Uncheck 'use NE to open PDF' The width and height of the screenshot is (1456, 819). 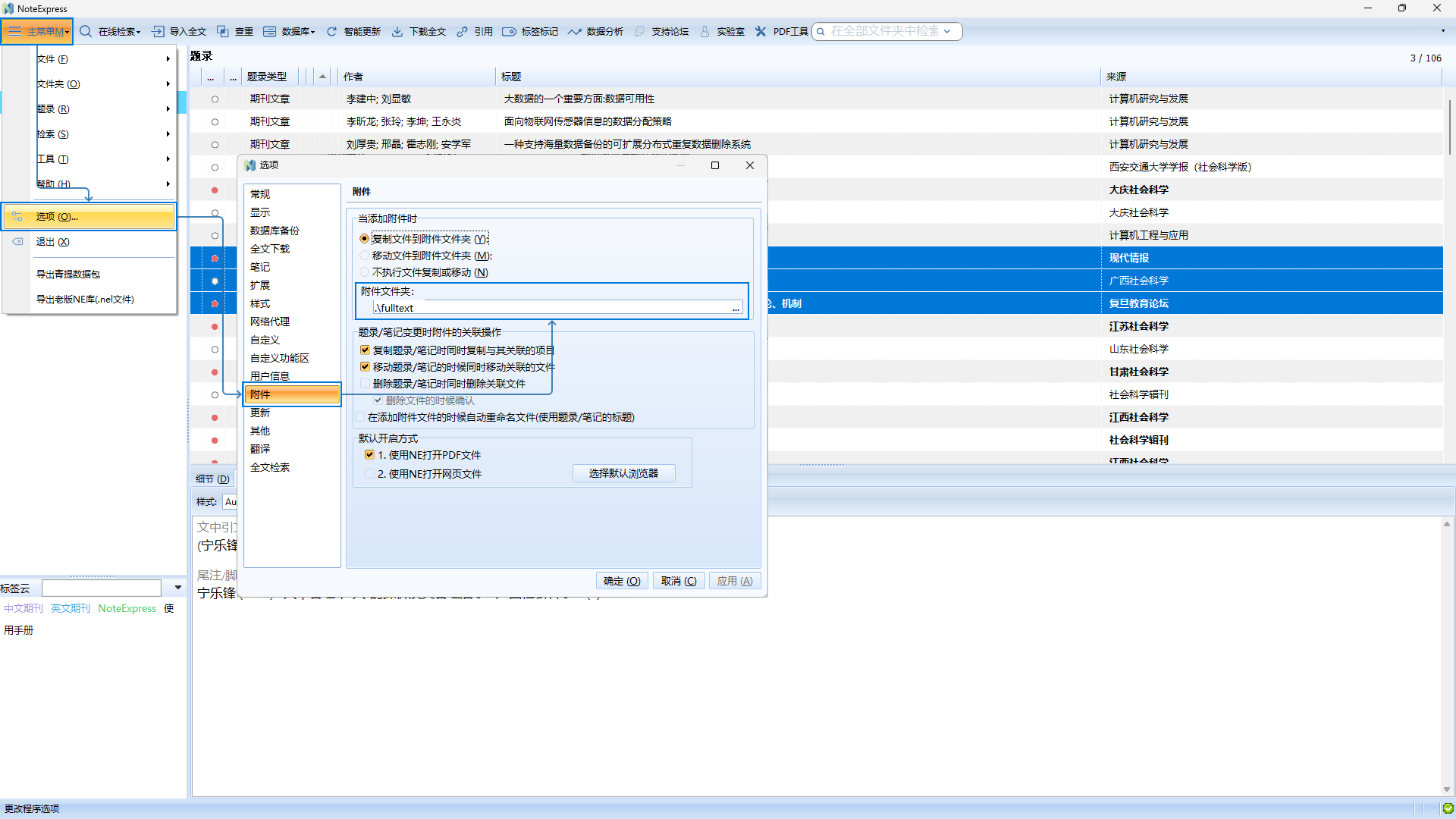click(369, 455)
